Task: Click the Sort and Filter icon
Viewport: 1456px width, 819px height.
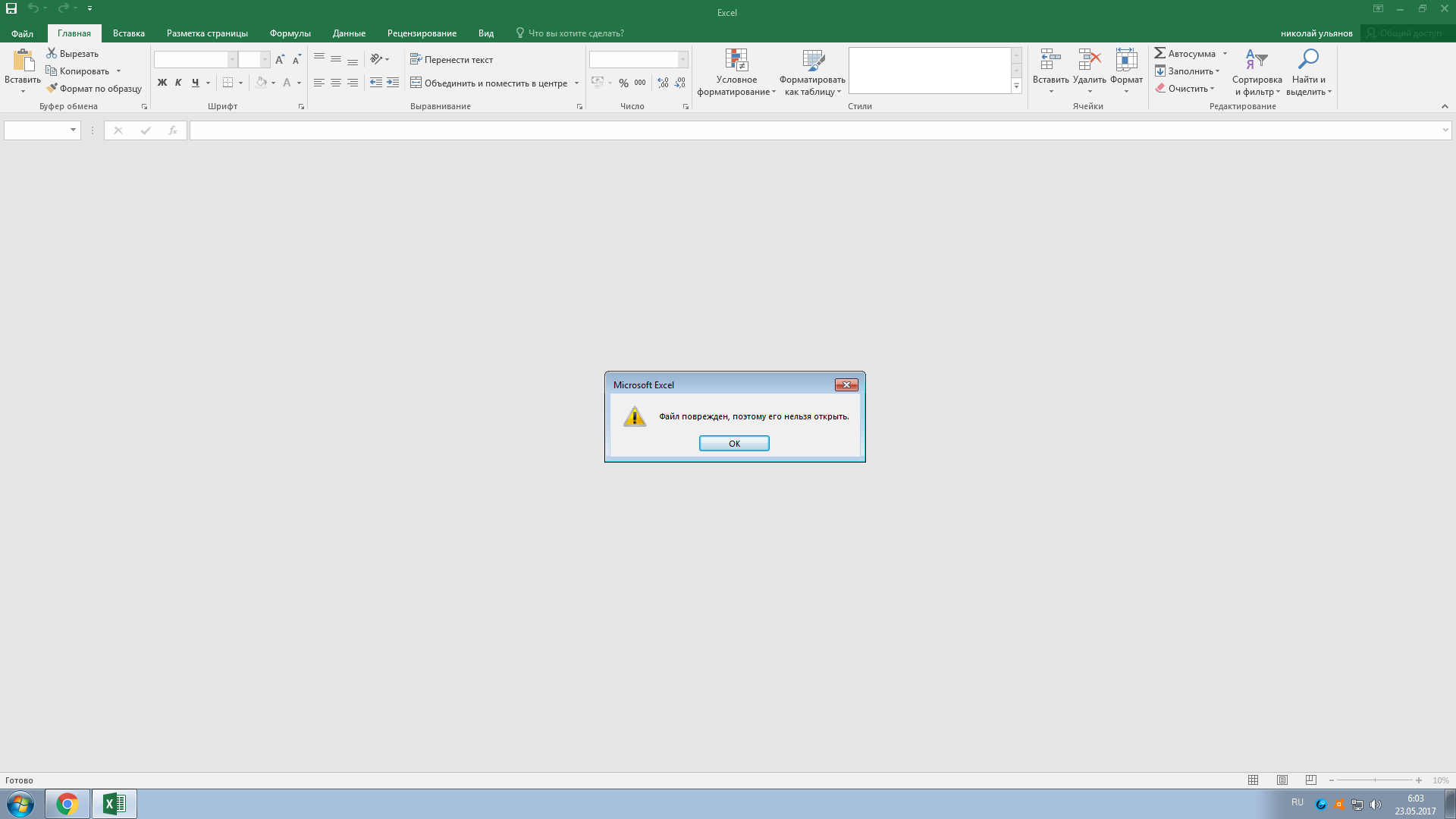Action: point(1256,60)
